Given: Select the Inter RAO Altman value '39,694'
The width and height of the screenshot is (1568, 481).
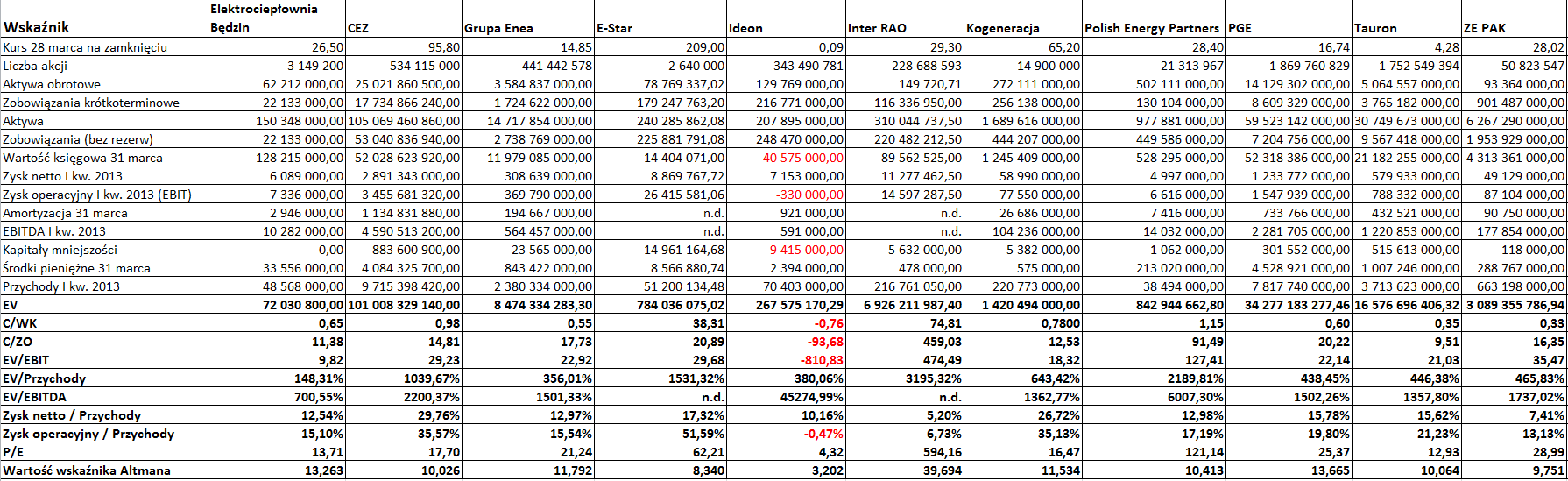Looking at the screenshot, I should (x=943, y=470).
